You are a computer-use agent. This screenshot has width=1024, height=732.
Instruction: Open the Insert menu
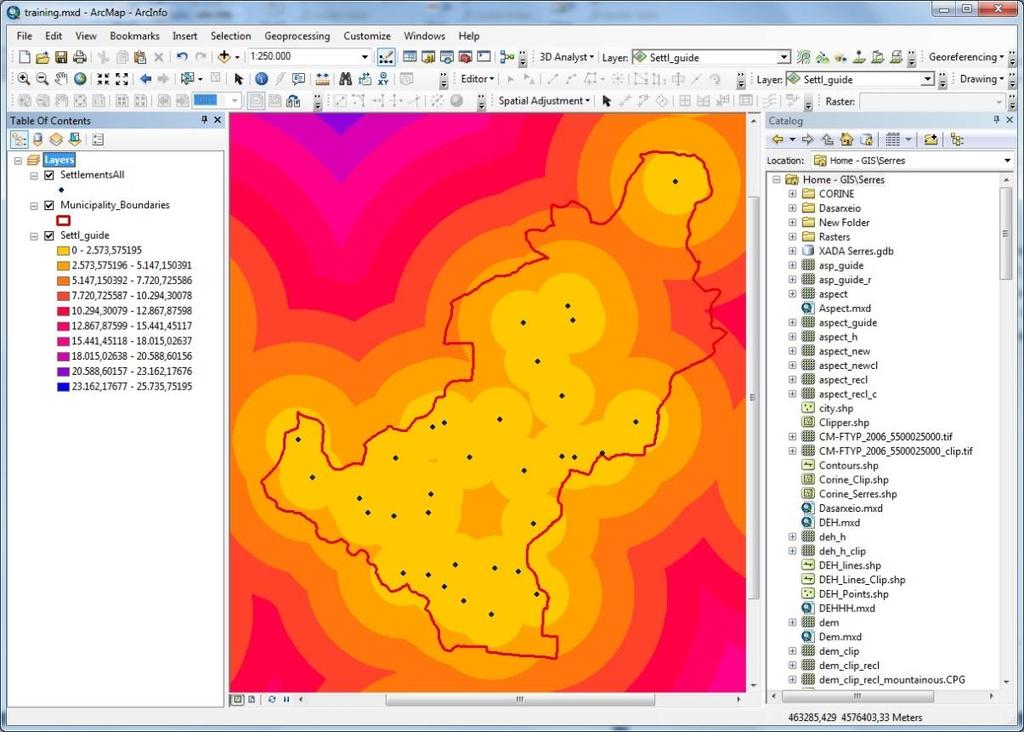(185, 36)
